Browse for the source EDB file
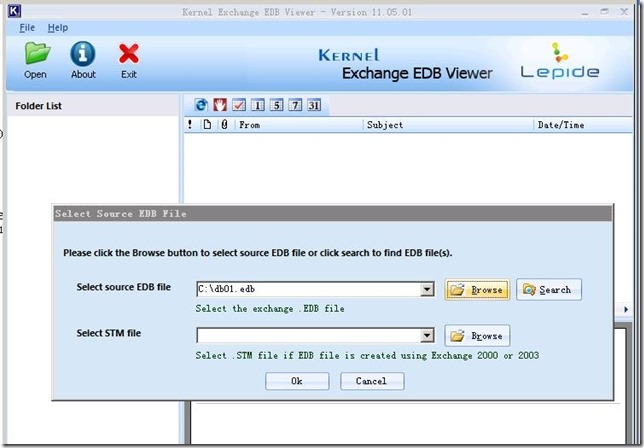 (x=477, y=290)
